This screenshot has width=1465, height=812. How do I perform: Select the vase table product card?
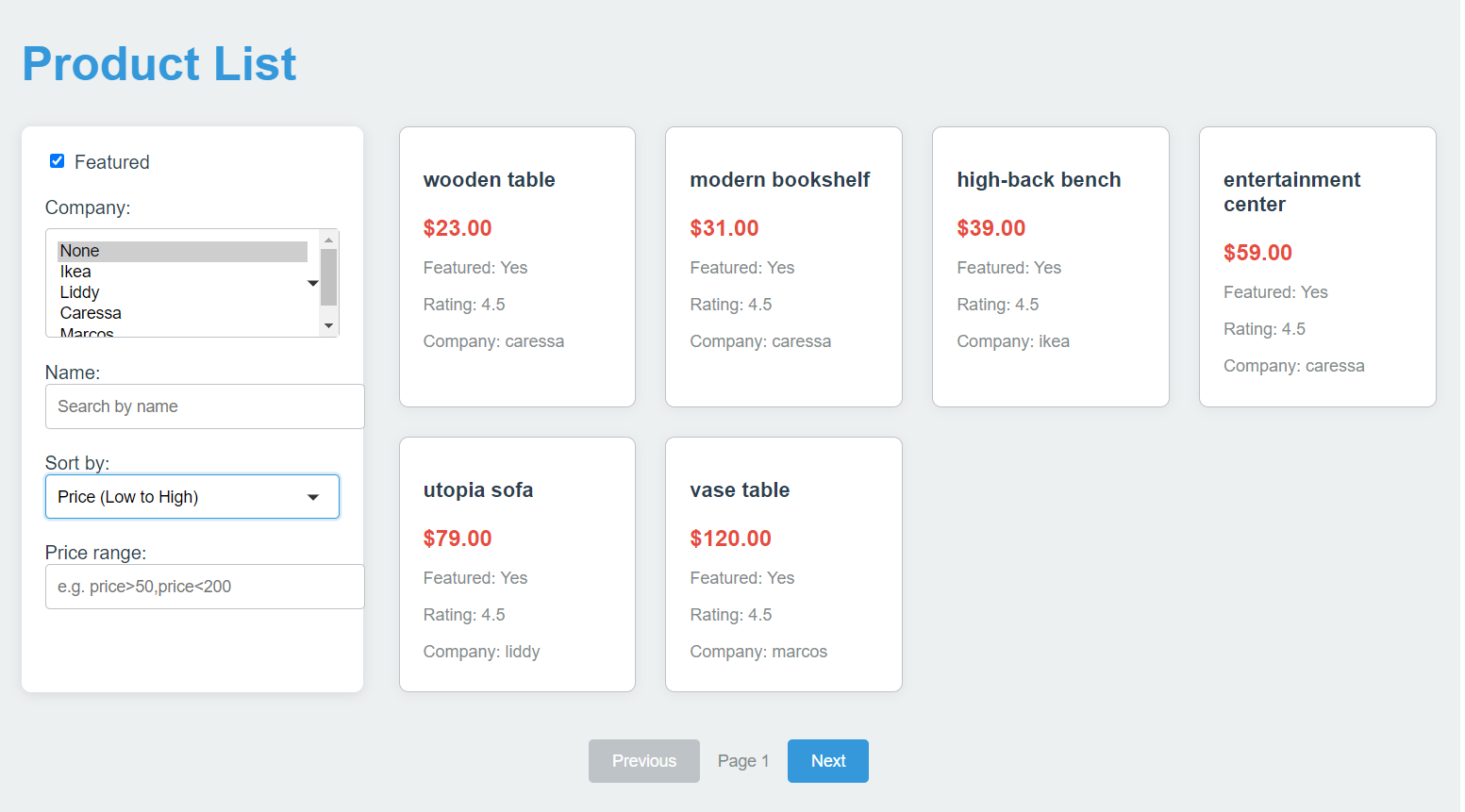click(x=783, y=564)
